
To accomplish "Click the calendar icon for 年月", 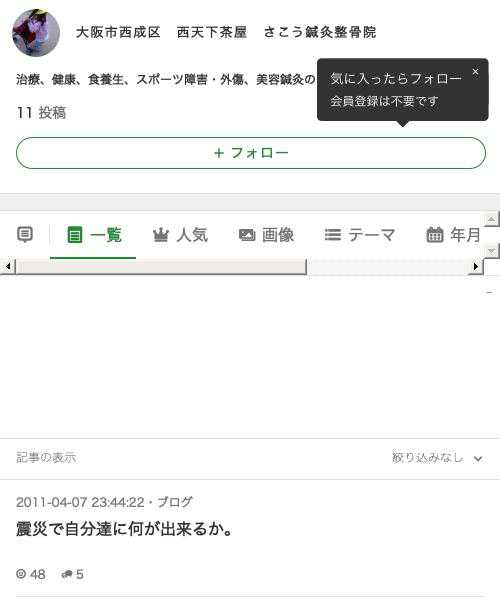I will (435, 235).
